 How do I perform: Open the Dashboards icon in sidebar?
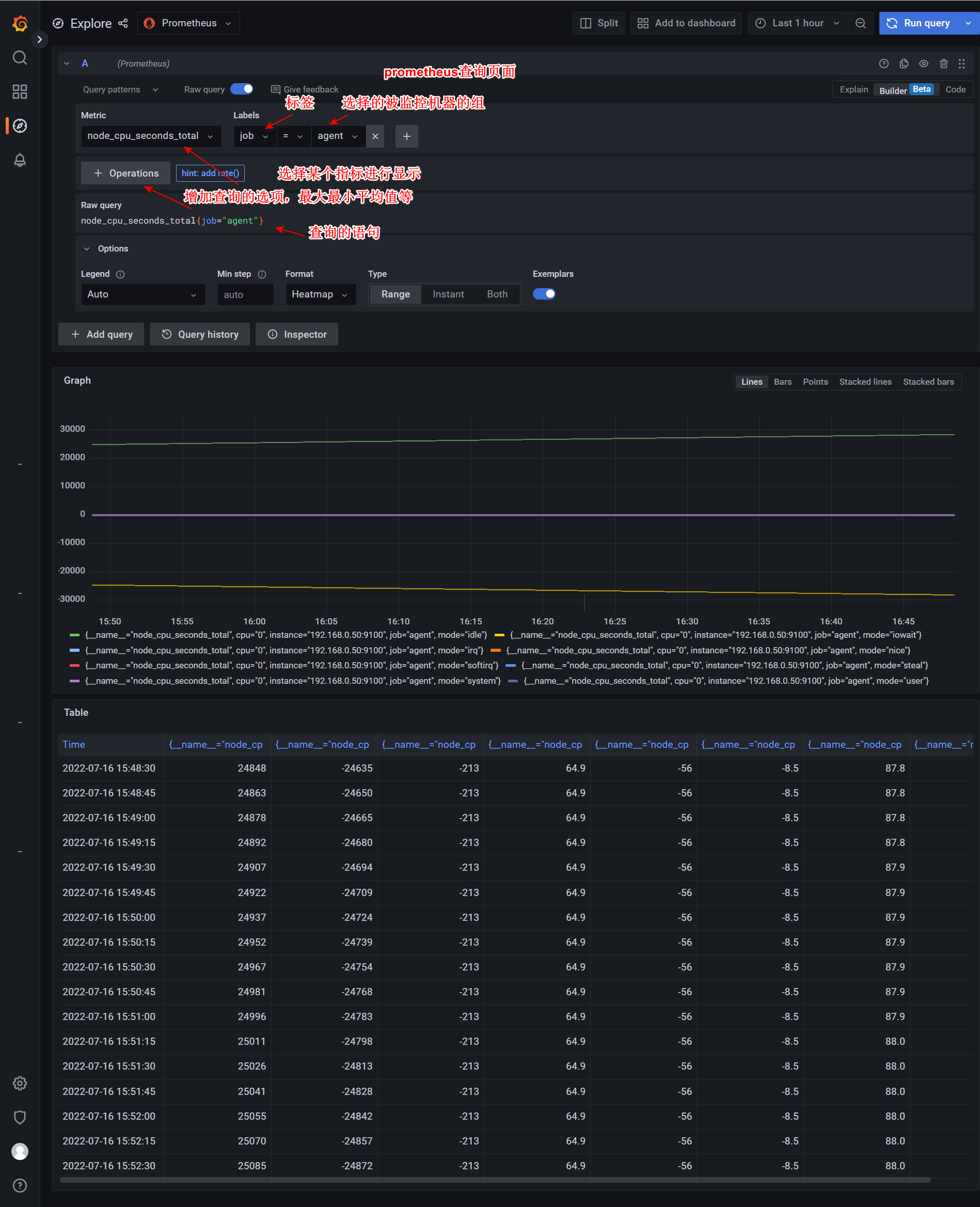[20, 91]
